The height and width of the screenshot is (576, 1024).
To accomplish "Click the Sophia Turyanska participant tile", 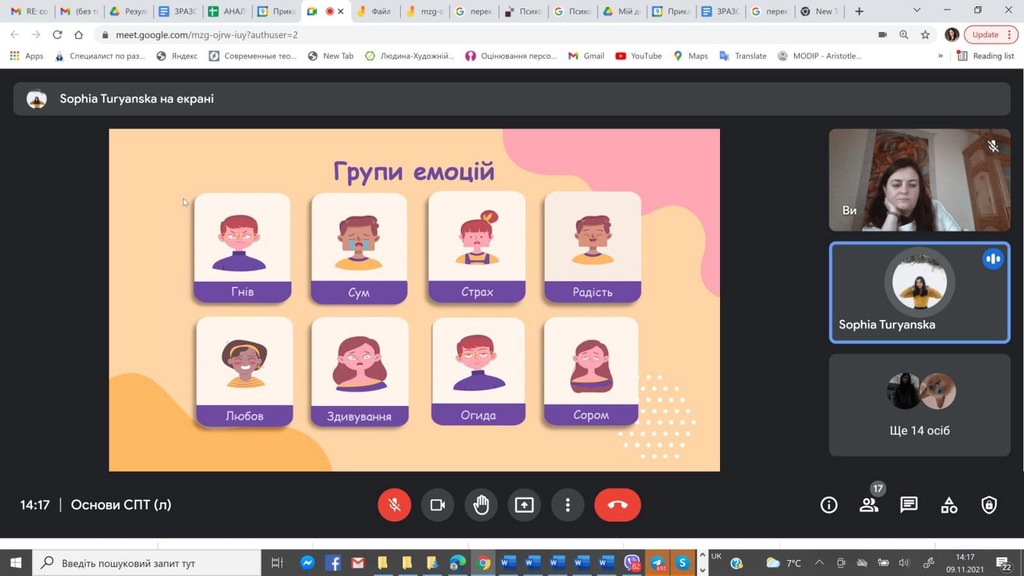I will [x=919, y=292].
